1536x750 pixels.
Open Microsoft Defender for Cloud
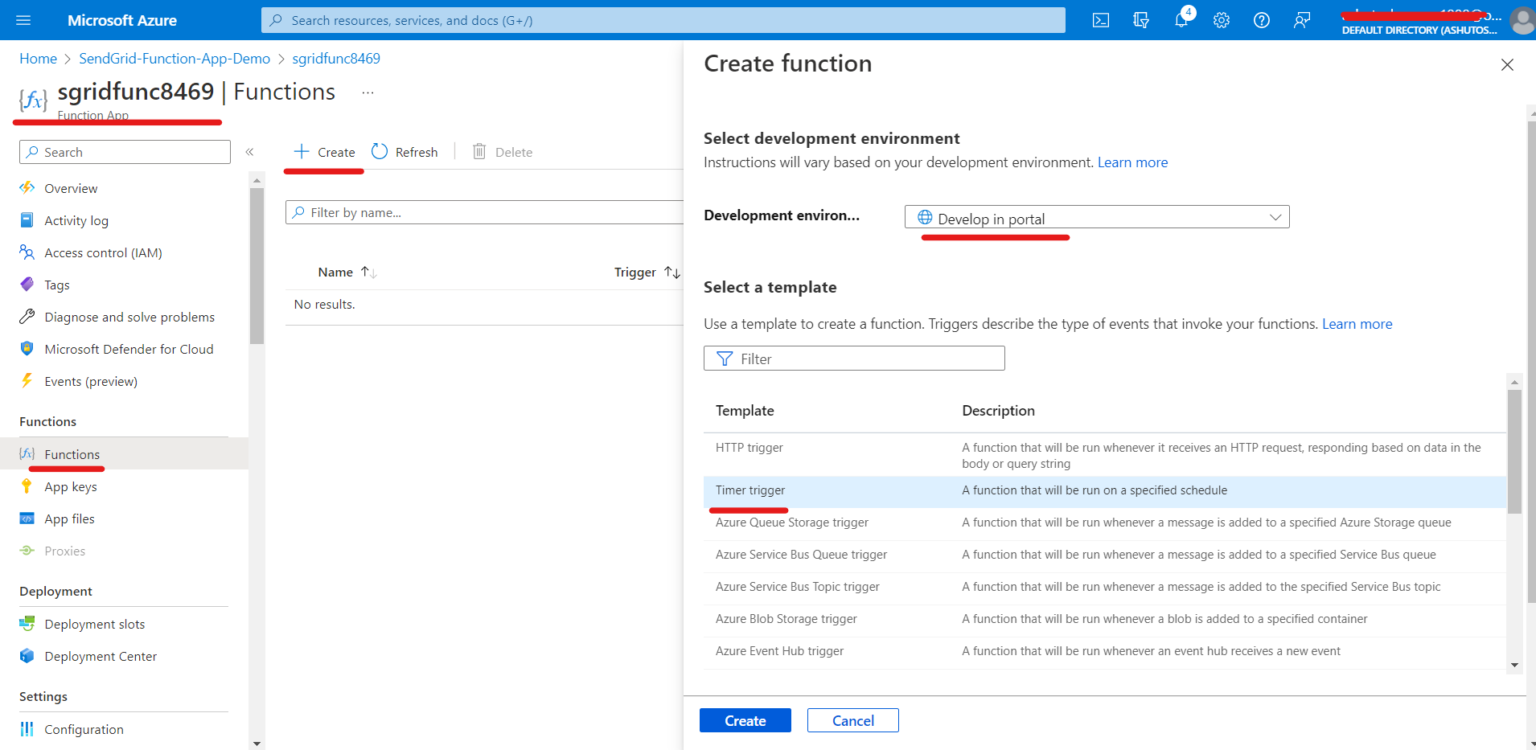129,348
